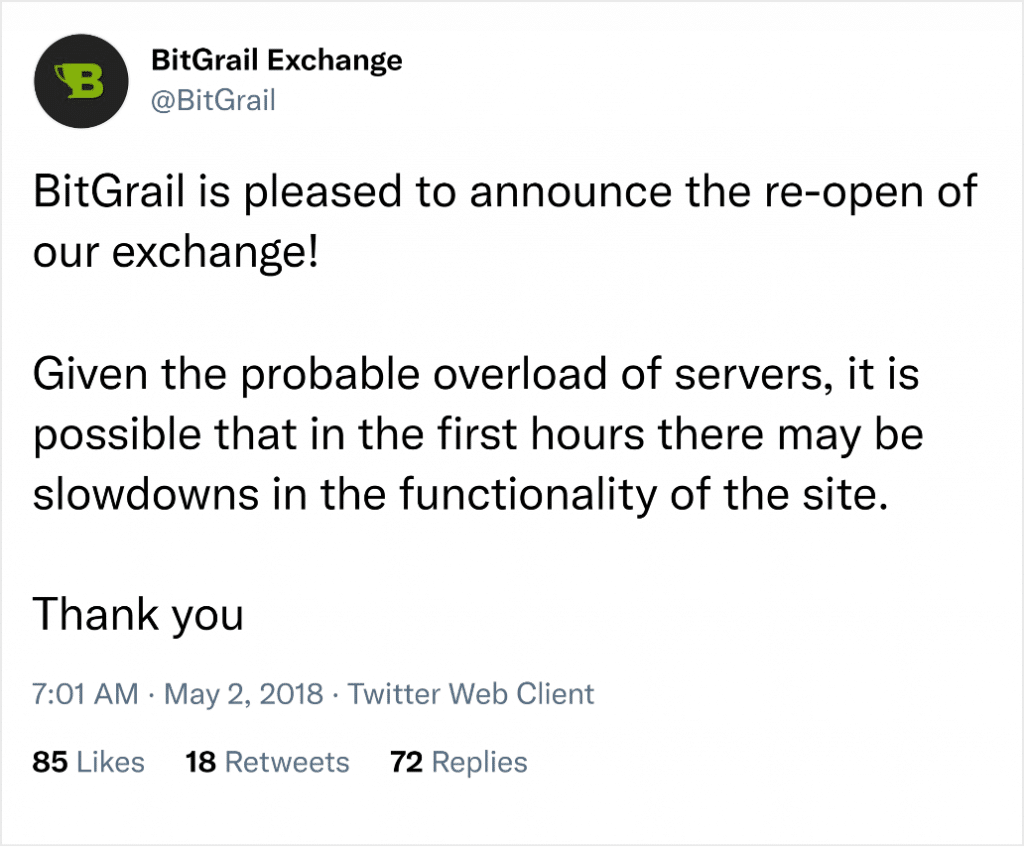
Task: Click the Twitter Web Client source link
Action: (470, 694)
